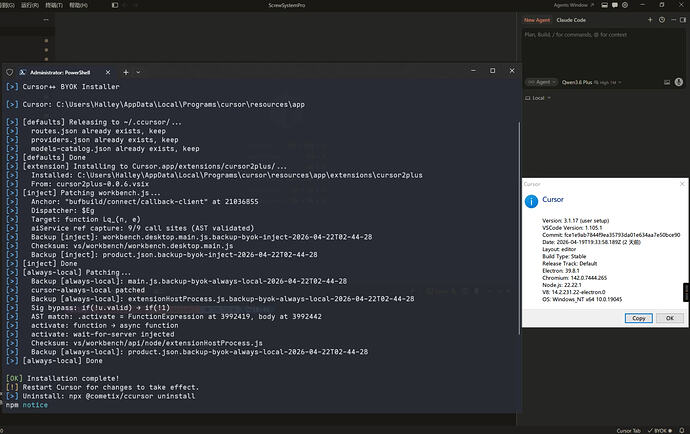Toggle the bottom panel layout icon
690x434 pixels.
pos(605,5)
